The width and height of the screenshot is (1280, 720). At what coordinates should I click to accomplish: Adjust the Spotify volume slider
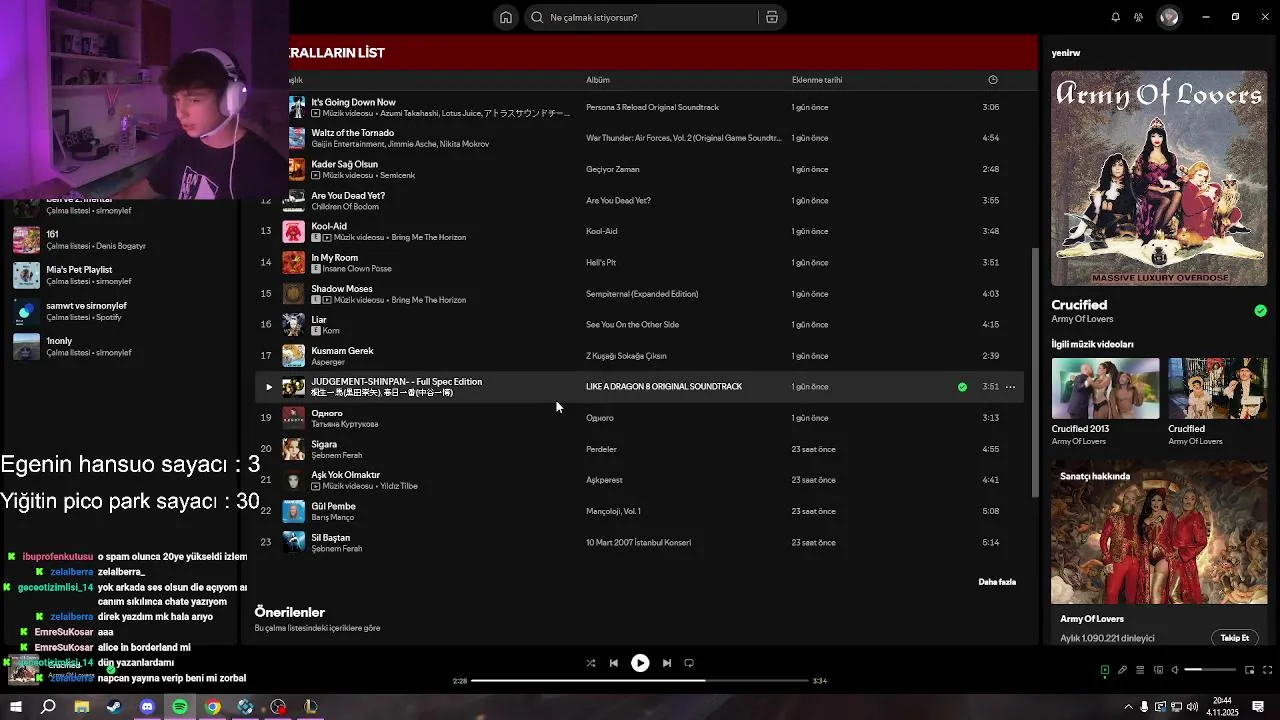click(1210, 670)
